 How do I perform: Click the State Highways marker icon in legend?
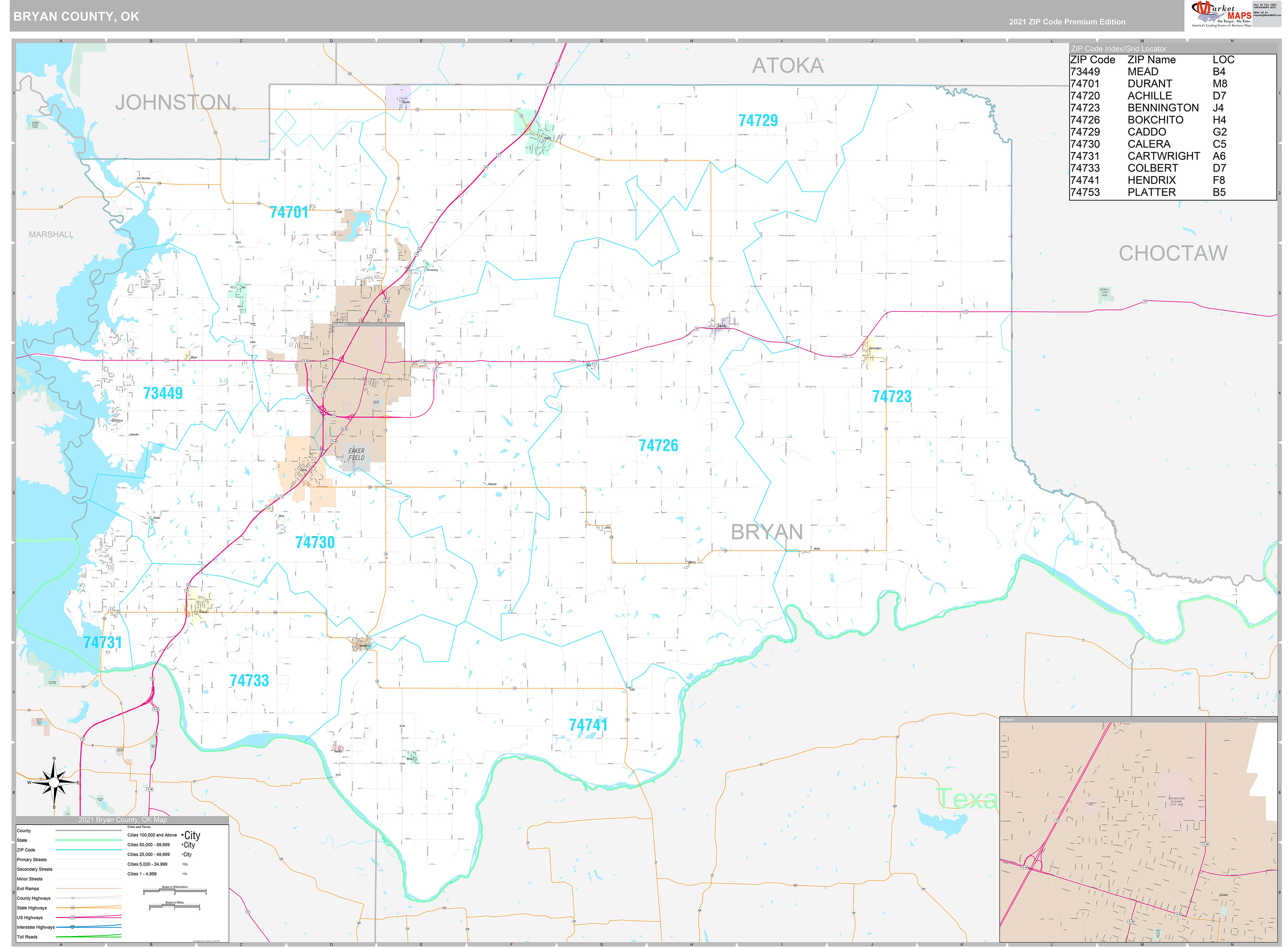coord(72,908)
